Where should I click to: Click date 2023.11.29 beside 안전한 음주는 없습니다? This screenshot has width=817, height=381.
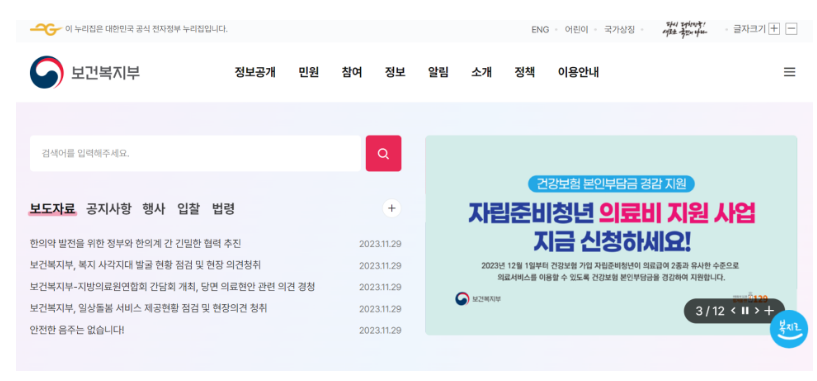point(380,330)
